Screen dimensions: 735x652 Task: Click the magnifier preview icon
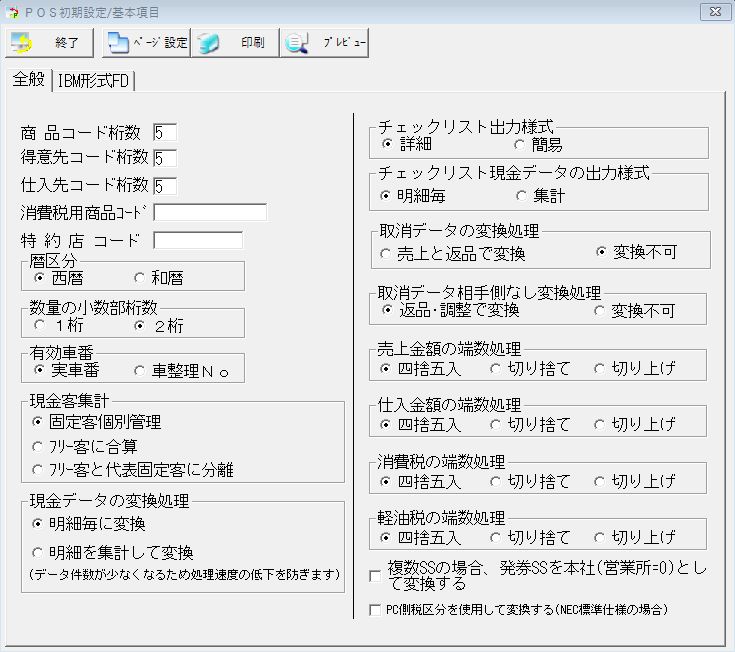[297, 43]
